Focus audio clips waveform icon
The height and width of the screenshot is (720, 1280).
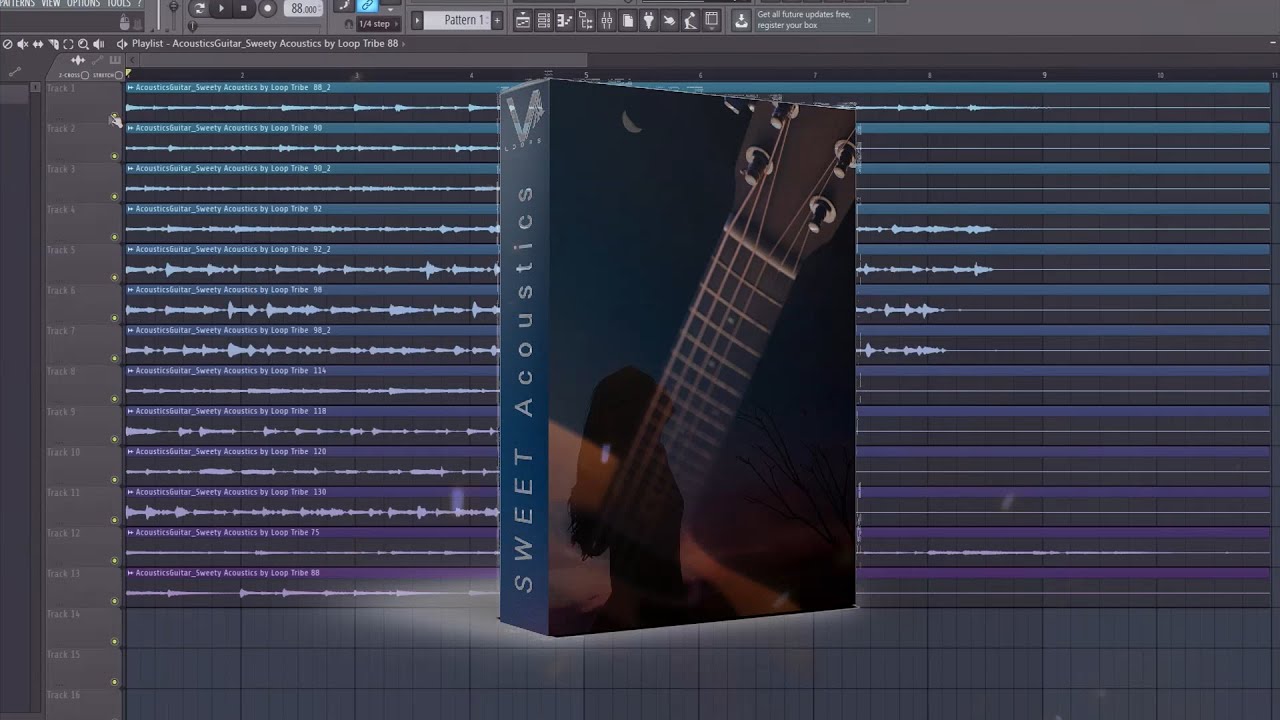click(x=78, y=61)
